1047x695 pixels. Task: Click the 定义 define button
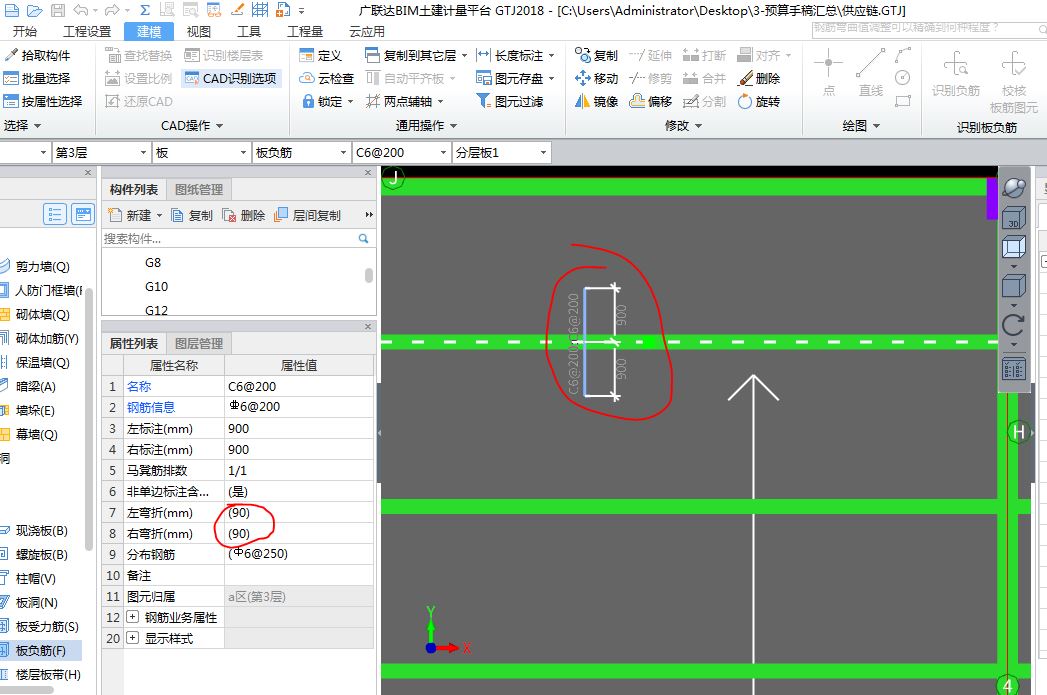[321, 55]
